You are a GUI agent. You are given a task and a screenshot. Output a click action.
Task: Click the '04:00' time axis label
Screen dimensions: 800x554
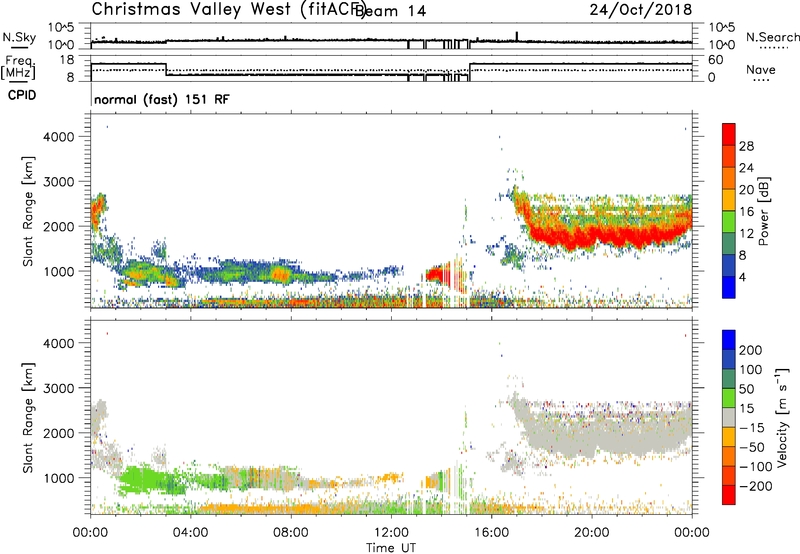[190, 533]
